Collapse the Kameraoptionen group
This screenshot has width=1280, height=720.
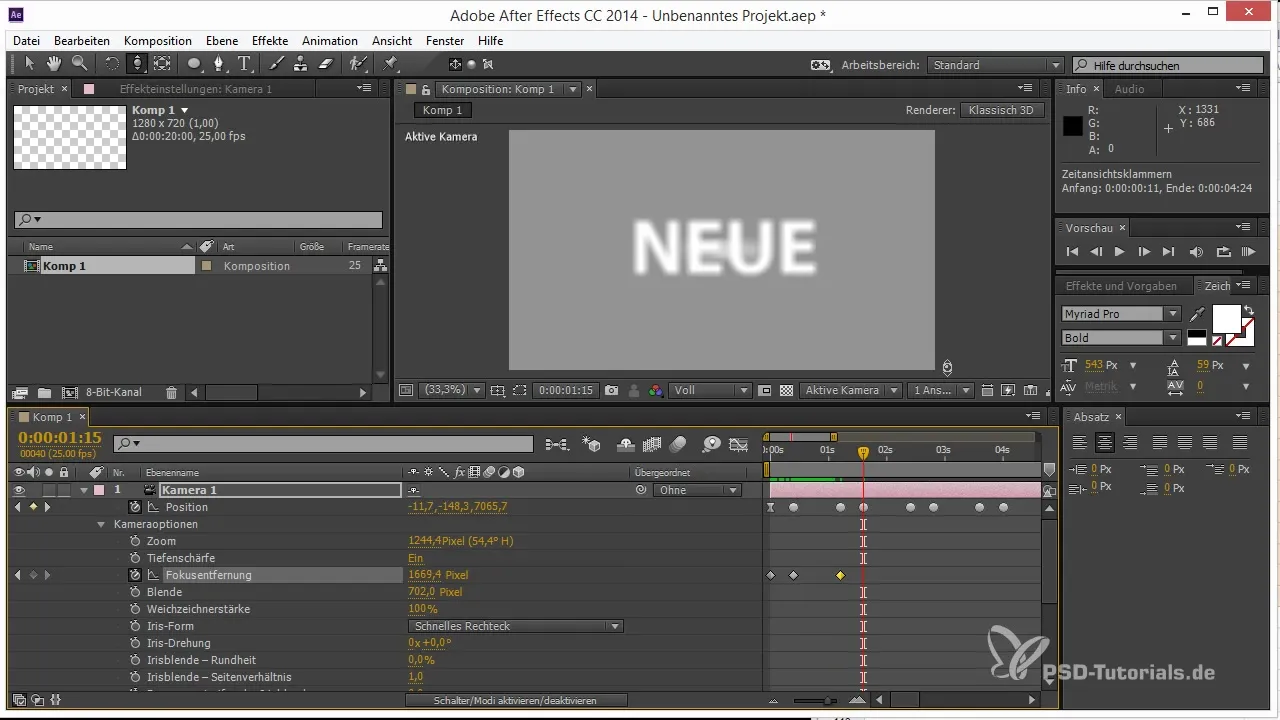(x=101, y=524)
